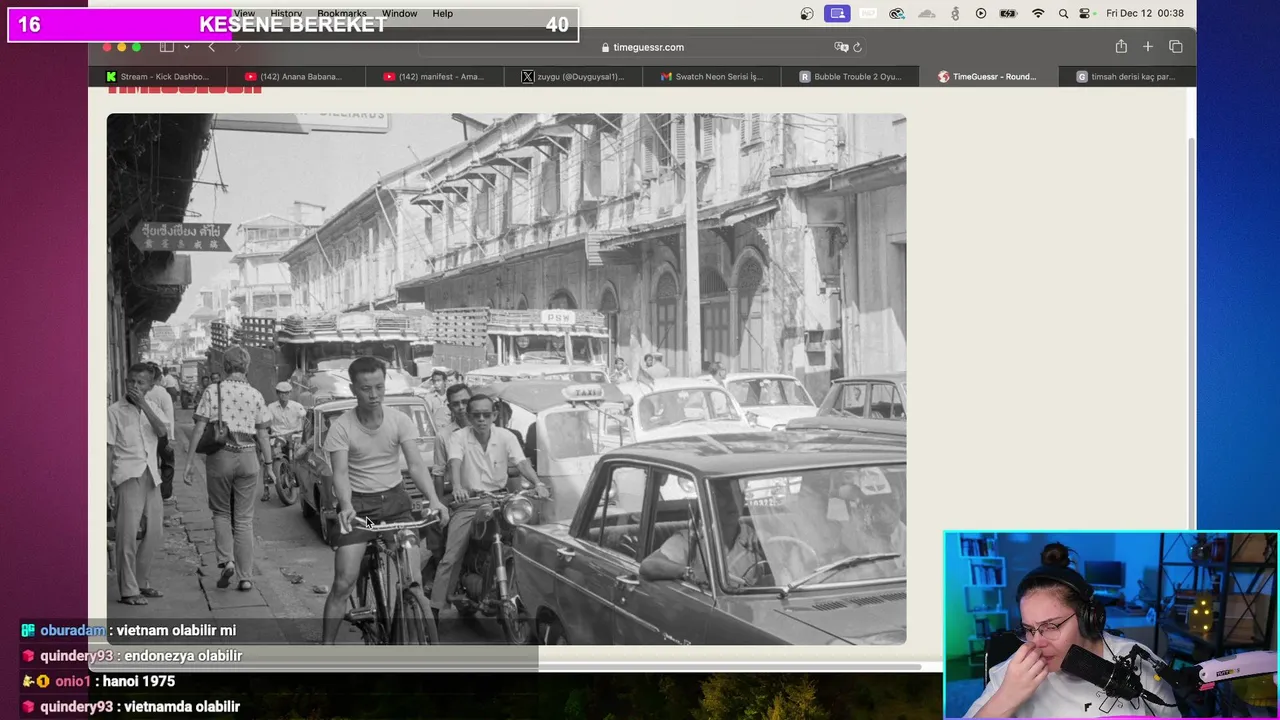Select the TimeGuessr - Round tab
The image size is (1280, 720).
[989, 76]
